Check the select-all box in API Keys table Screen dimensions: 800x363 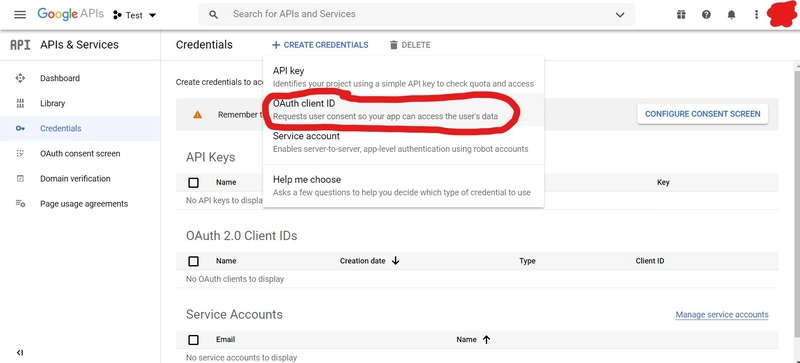click(193, 182)
